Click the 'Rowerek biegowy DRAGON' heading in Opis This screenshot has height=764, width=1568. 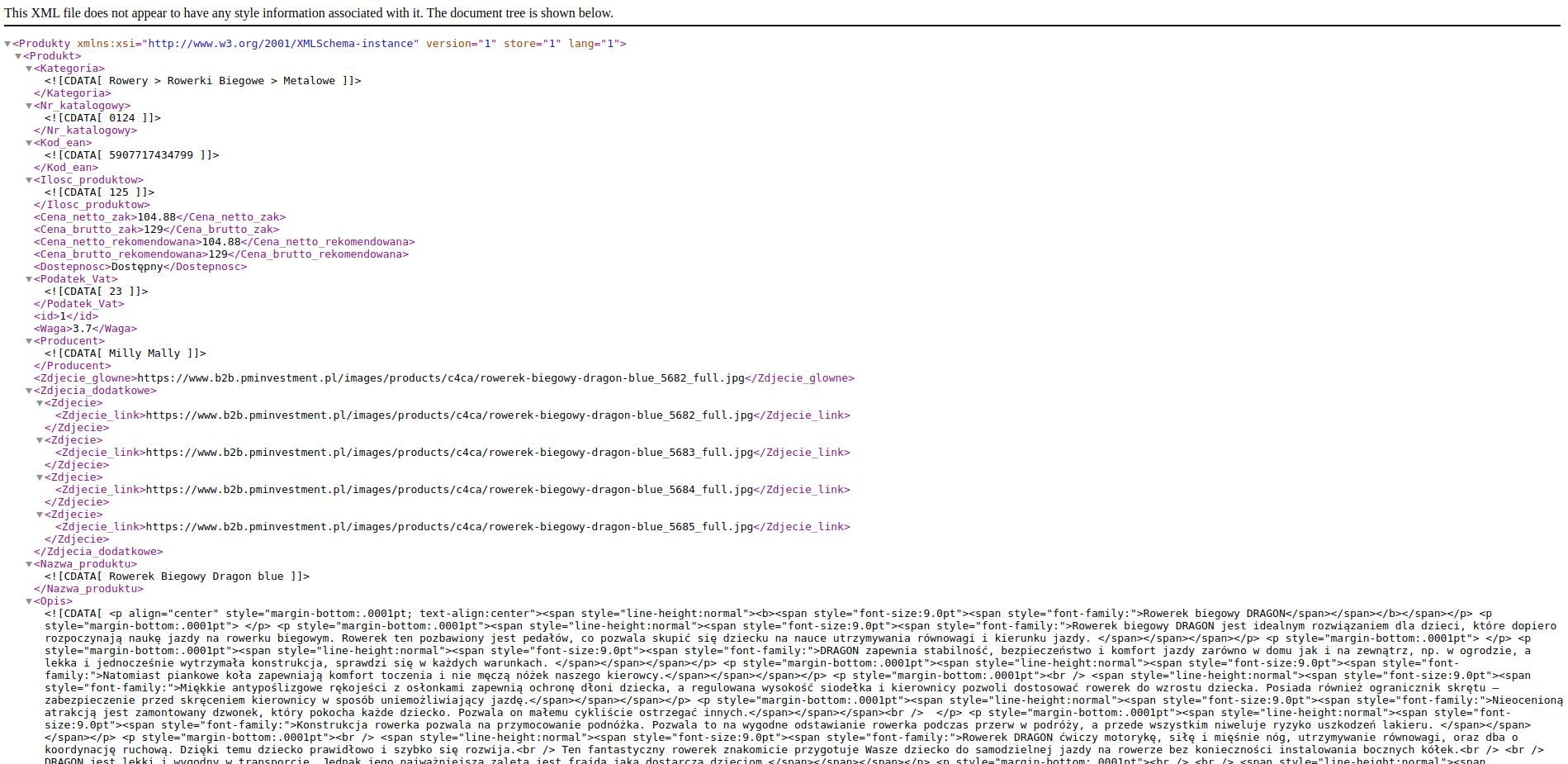tap(1215, 614)
